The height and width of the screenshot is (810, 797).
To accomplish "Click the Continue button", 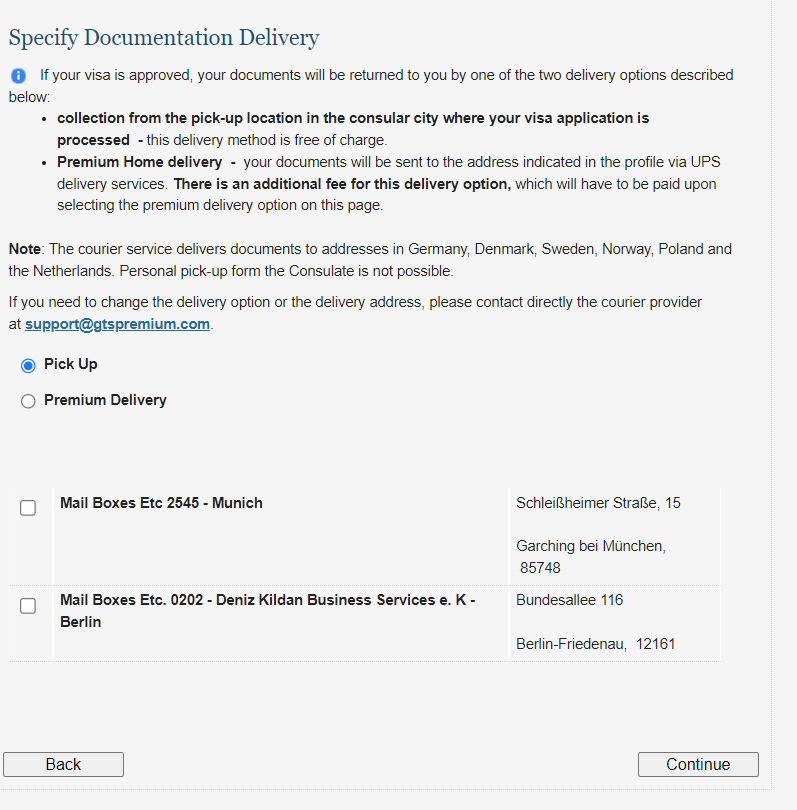I will [698, 764].
